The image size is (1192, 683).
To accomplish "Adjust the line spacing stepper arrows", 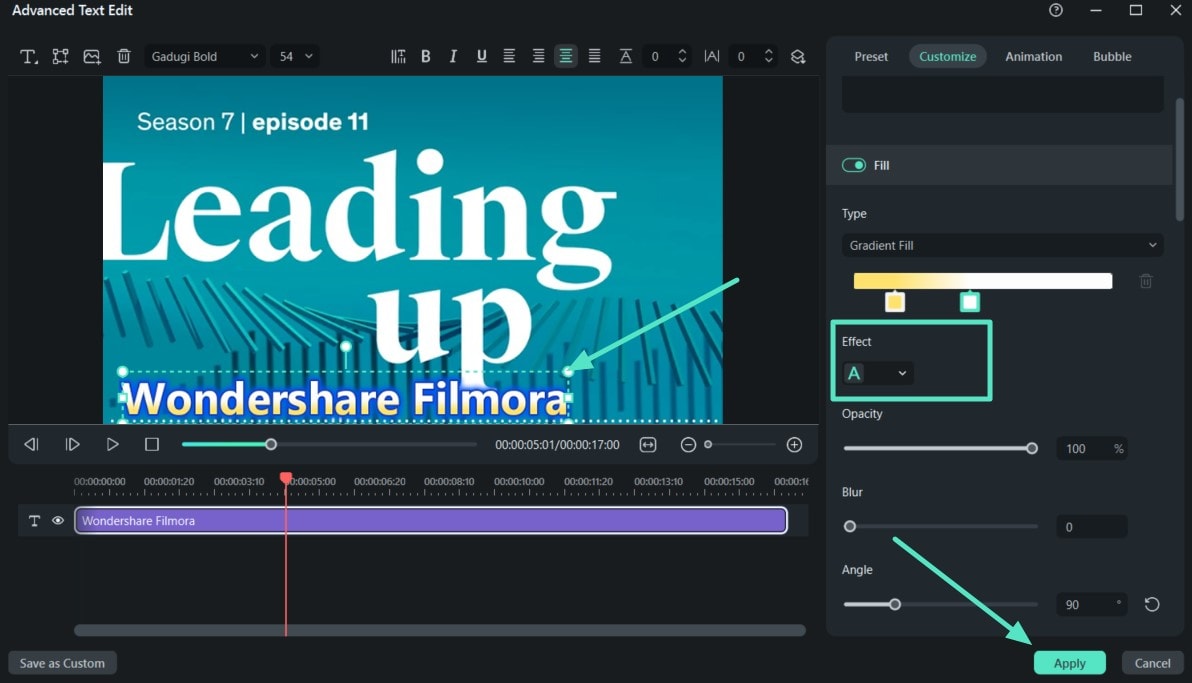I will click(682, 56).
